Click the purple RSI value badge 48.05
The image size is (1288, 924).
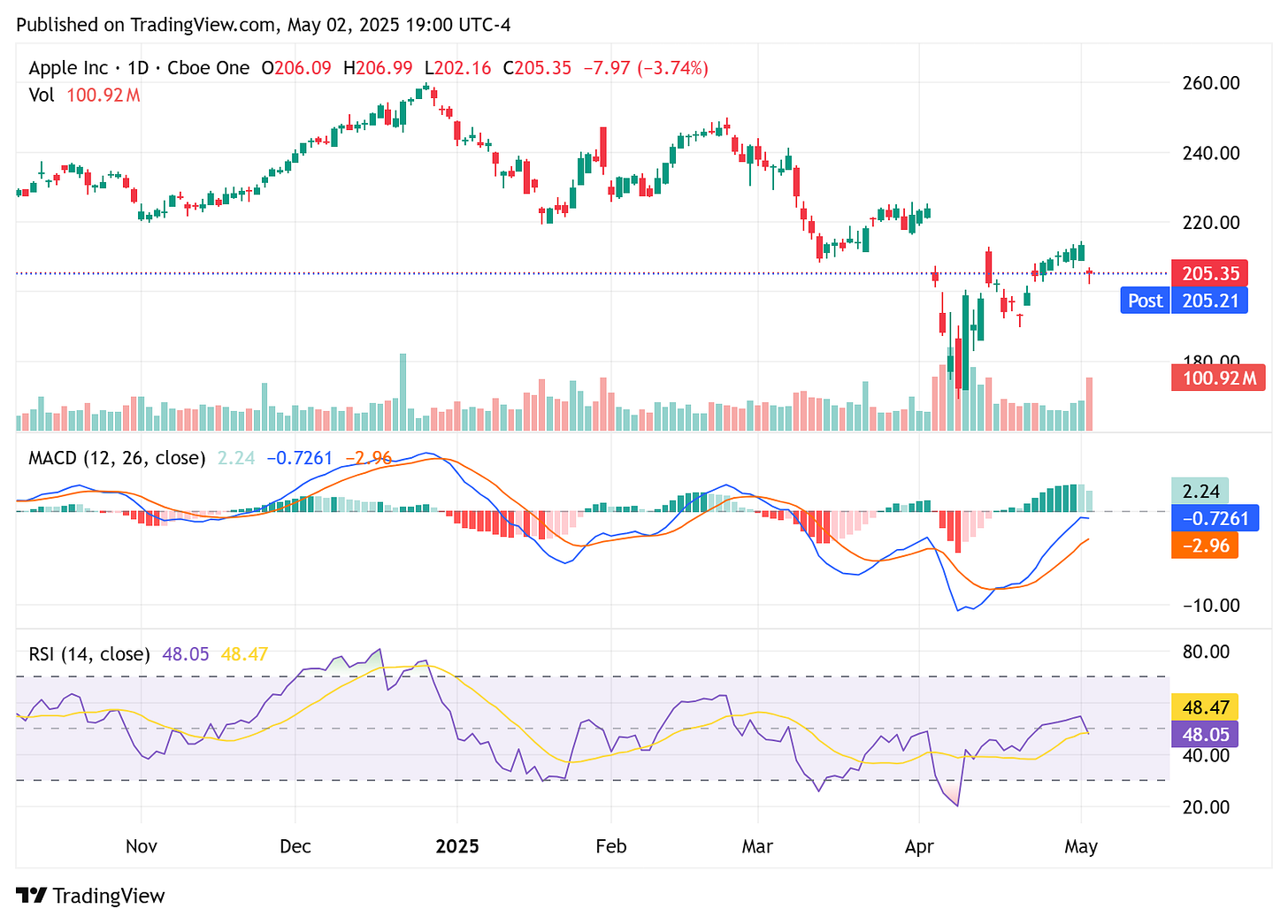[x=1204, y=734]
